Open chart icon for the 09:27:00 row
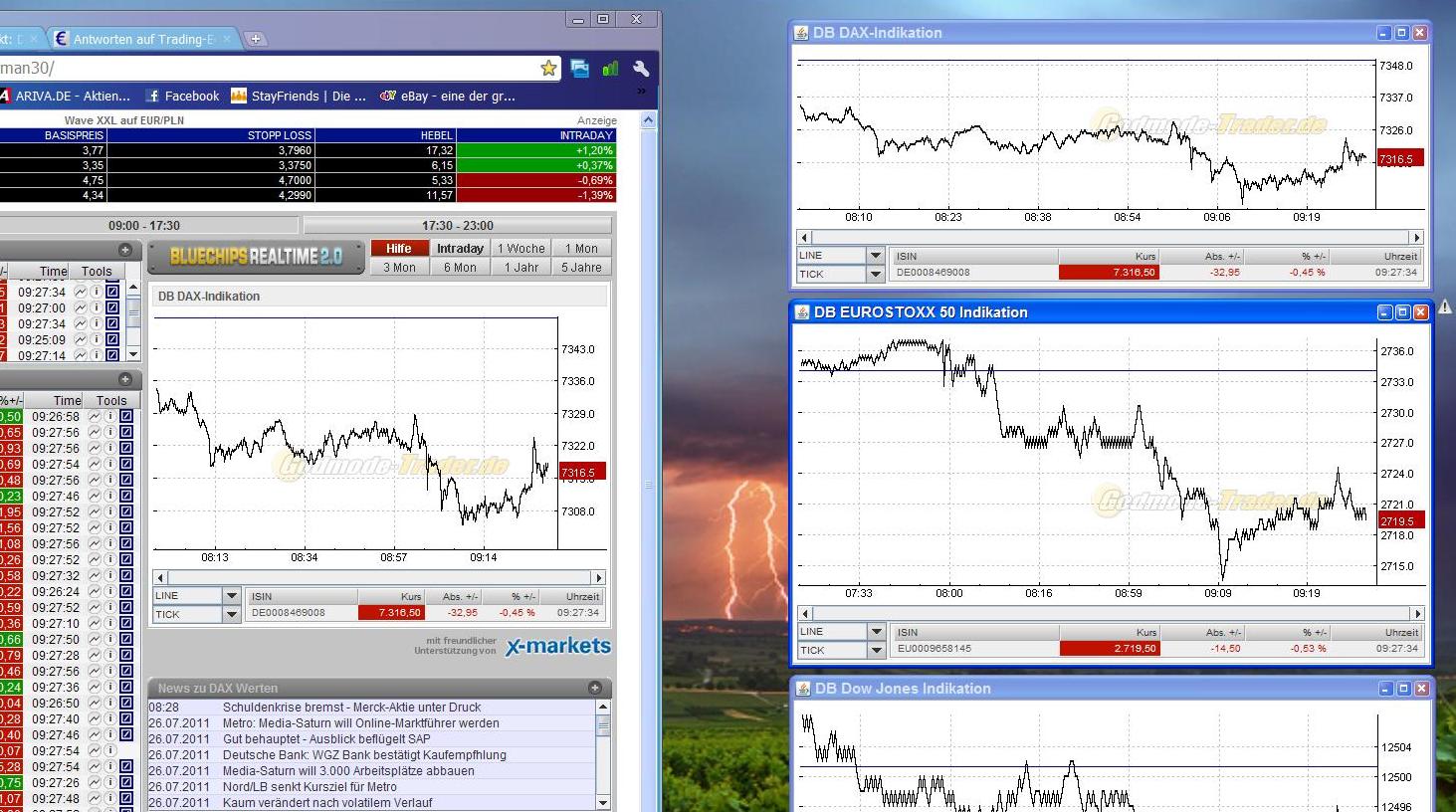Viewport: 1456px width, 812px height. [x=81, y=307]
